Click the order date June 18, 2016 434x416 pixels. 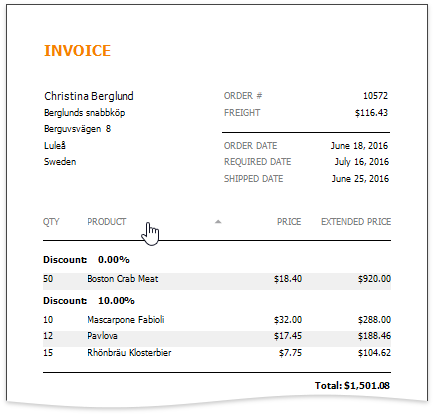tap(359, 146)
